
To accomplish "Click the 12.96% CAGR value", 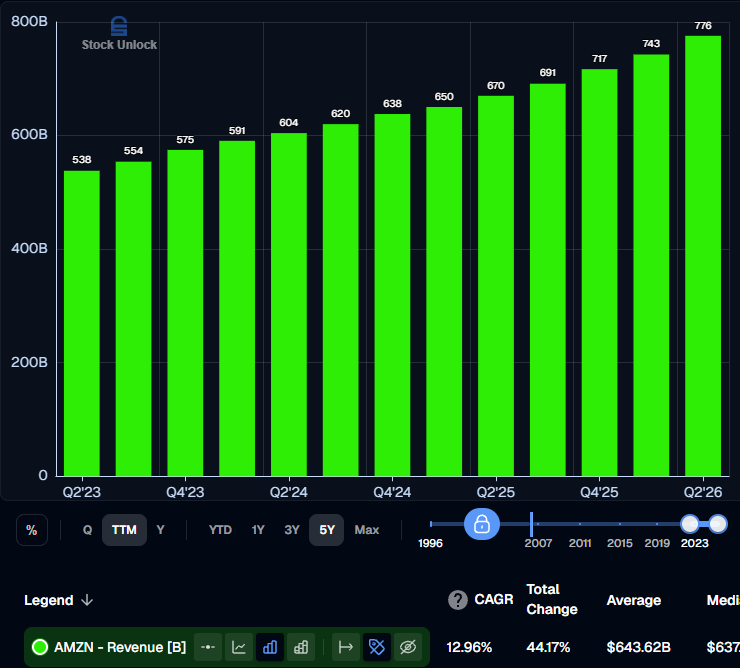I will [x=469, y=647].
